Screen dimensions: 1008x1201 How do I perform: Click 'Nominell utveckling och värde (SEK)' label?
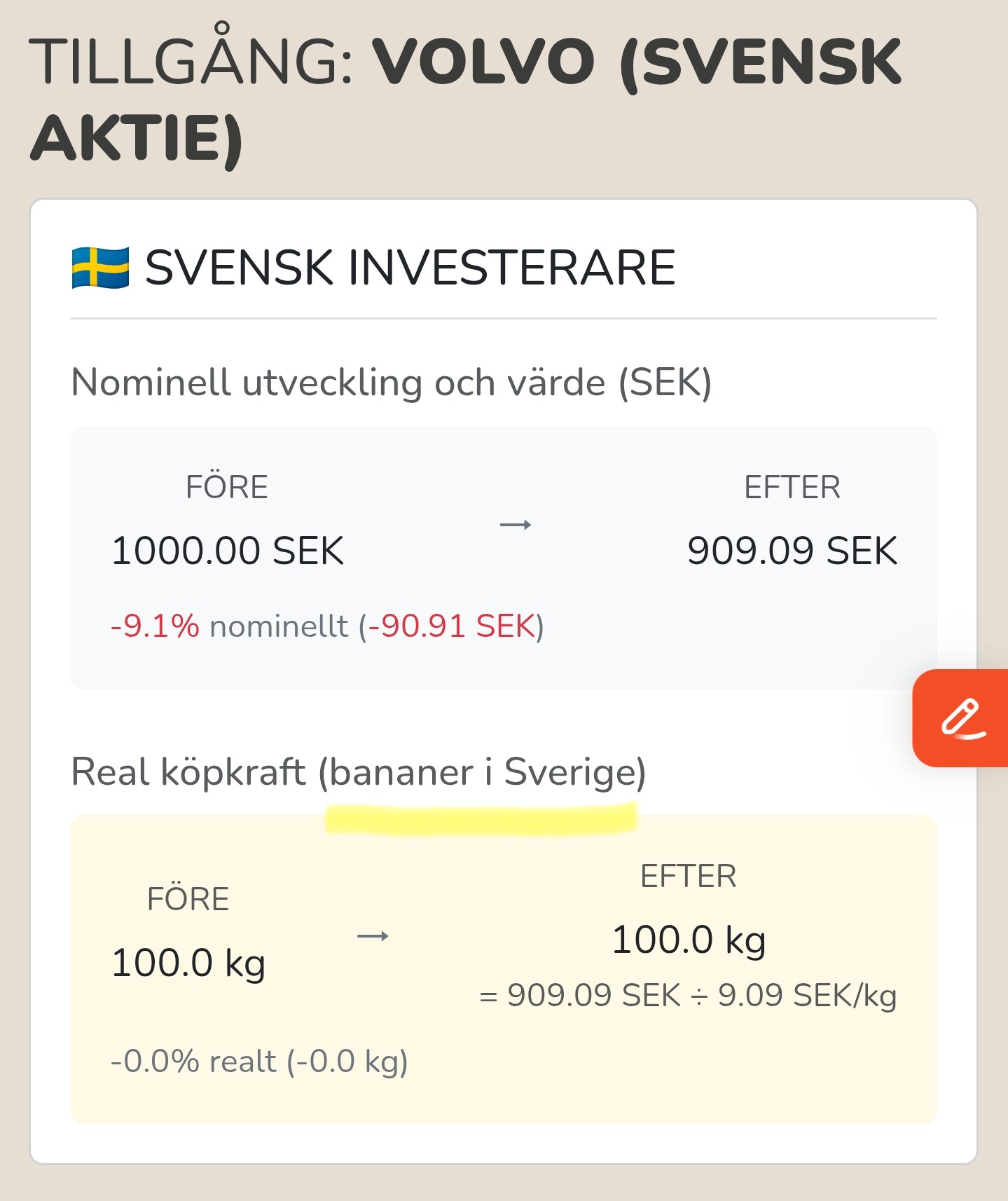coord(391,383)
